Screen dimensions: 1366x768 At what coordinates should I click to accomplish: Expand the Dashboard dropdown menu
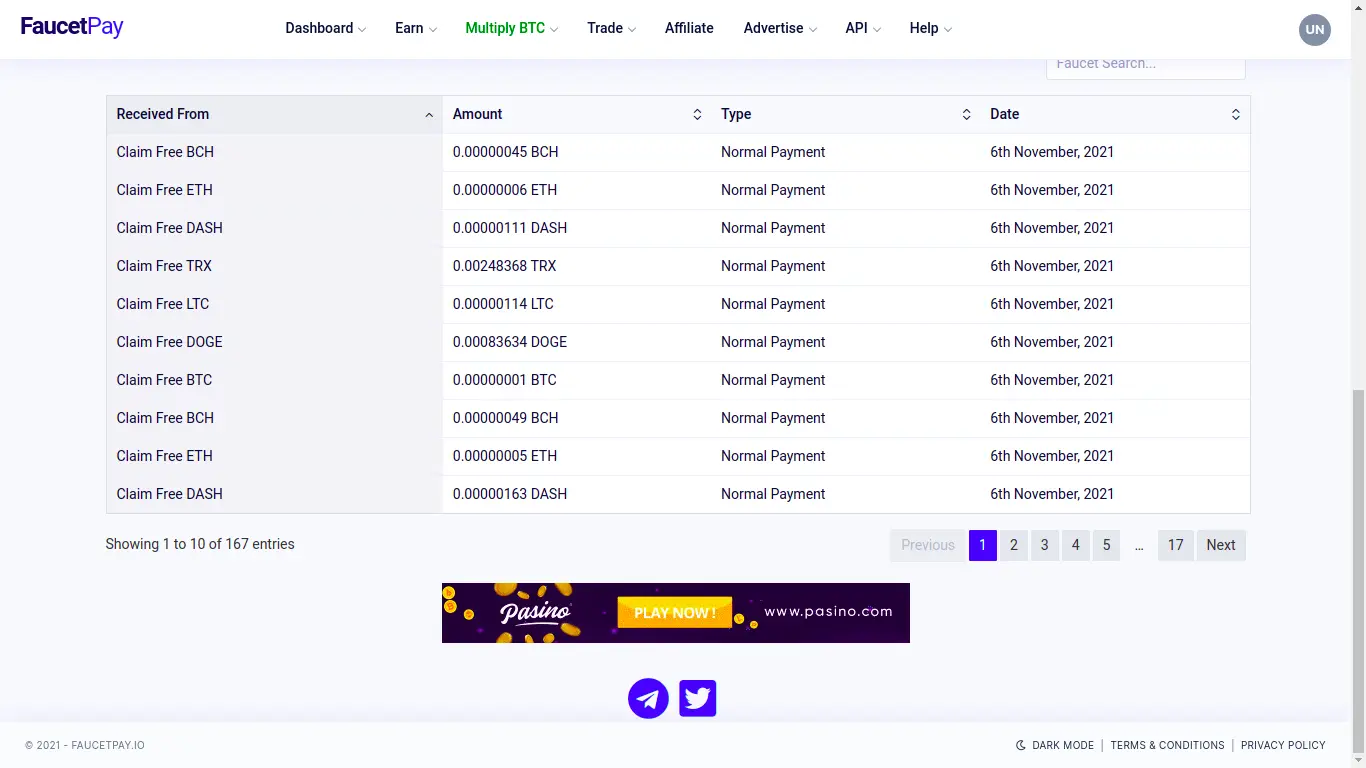point(325,28)
